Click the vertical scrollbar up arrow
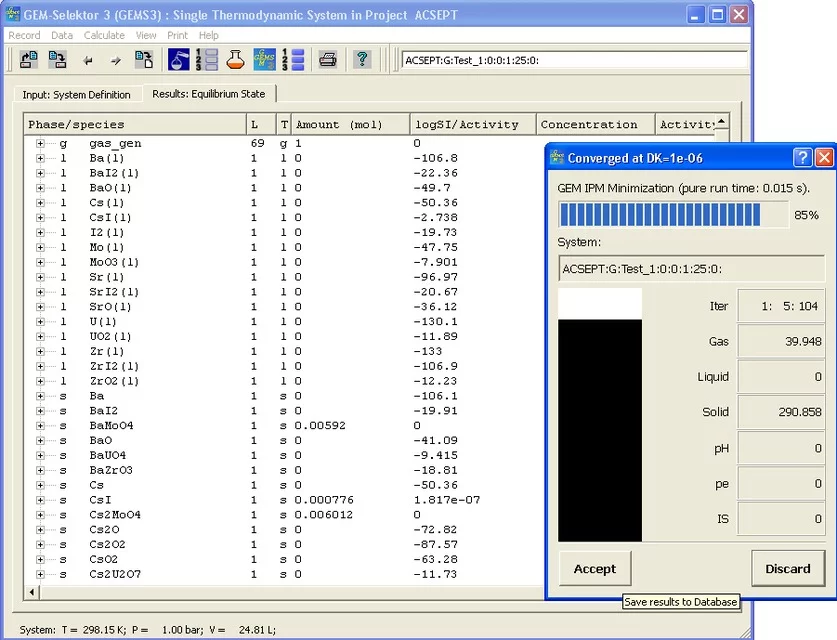The height and width of the screenshot is (640, 837). (x=722, y=121)
